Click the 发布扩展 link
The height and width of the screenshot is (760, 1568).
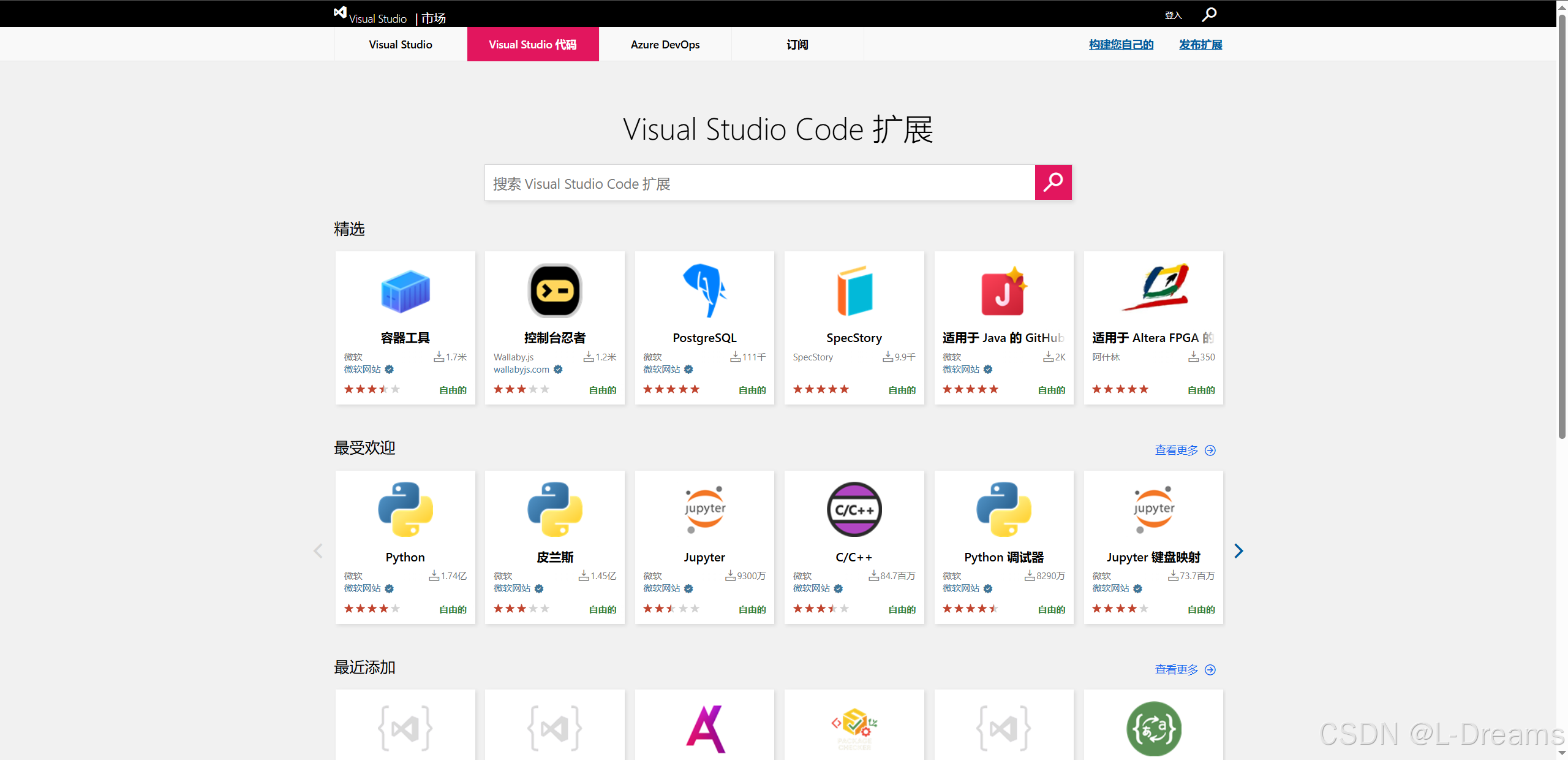point(1200,45)
